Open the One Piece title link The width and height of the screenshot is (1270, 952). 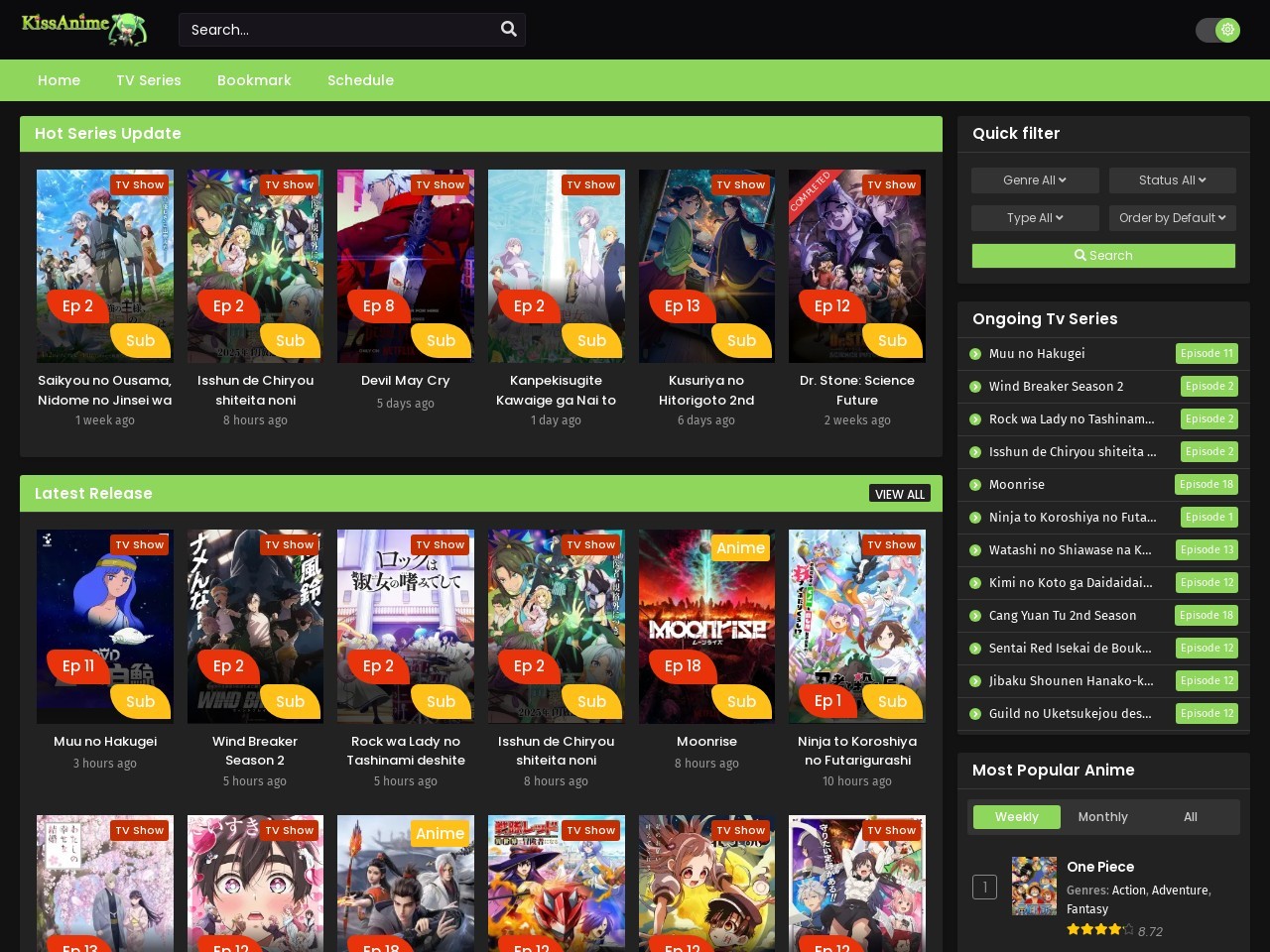[1100, 867]
